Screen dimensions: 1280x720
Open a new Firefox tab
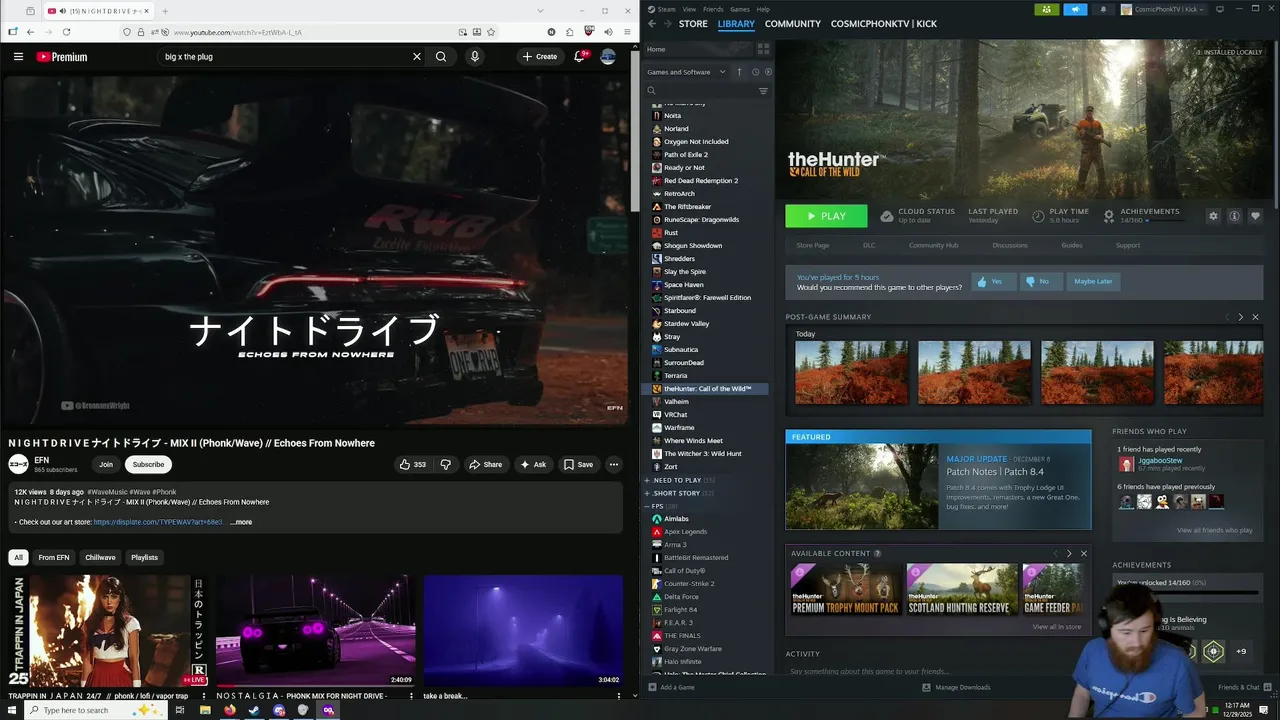165,11
